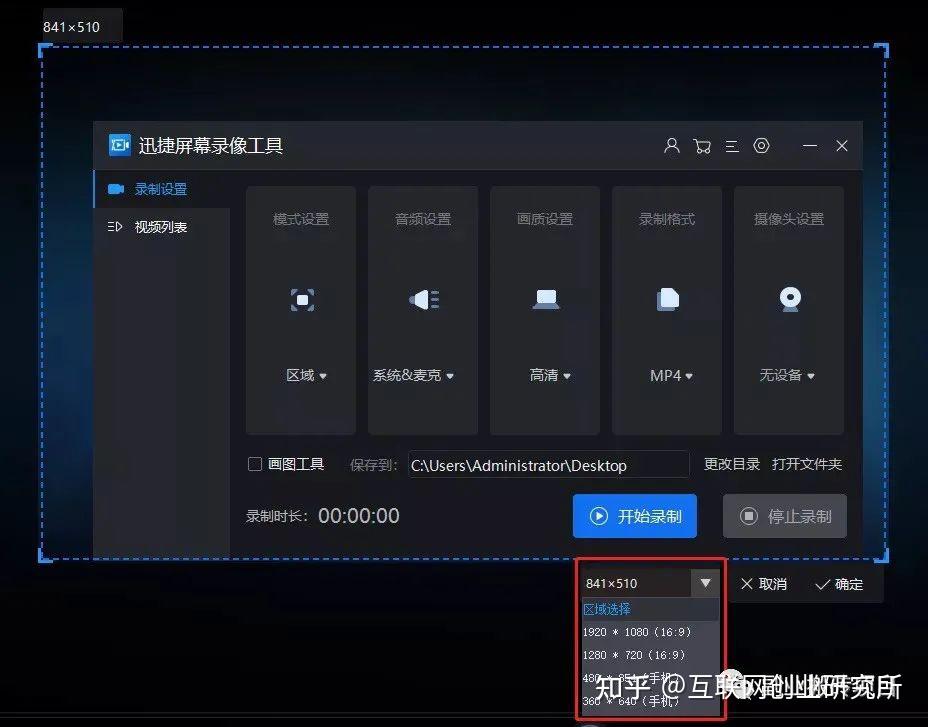Click the 画质设置 card heading

[x=545, y=219]
